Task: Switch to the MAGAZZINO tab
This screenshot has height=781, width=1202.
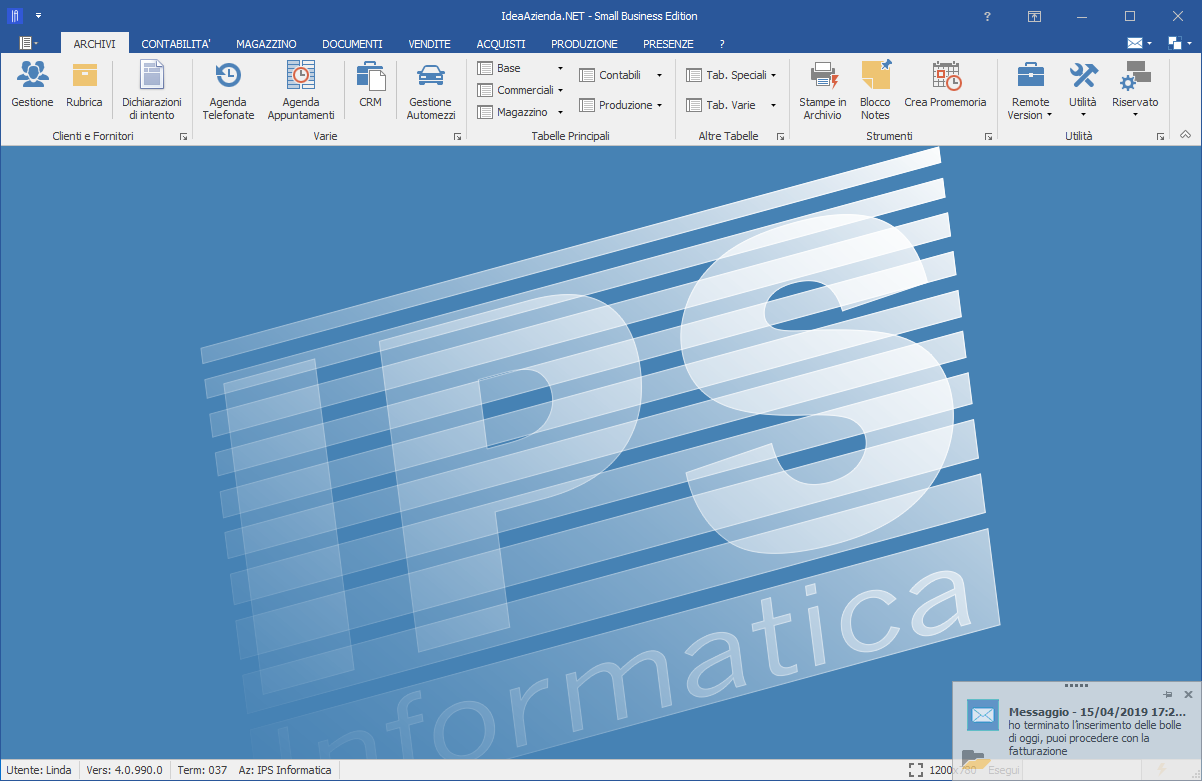Action: 266,44
